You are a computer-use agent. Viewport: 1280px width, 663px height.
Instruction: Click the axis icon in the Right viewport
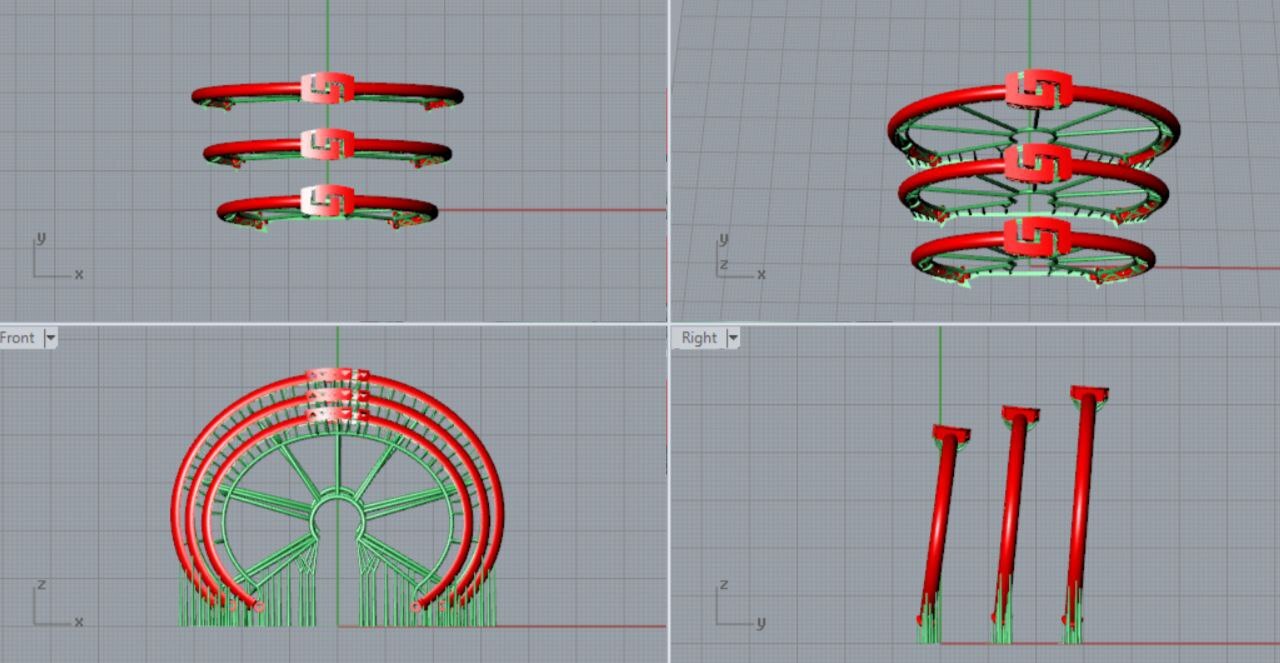point(735,605)
